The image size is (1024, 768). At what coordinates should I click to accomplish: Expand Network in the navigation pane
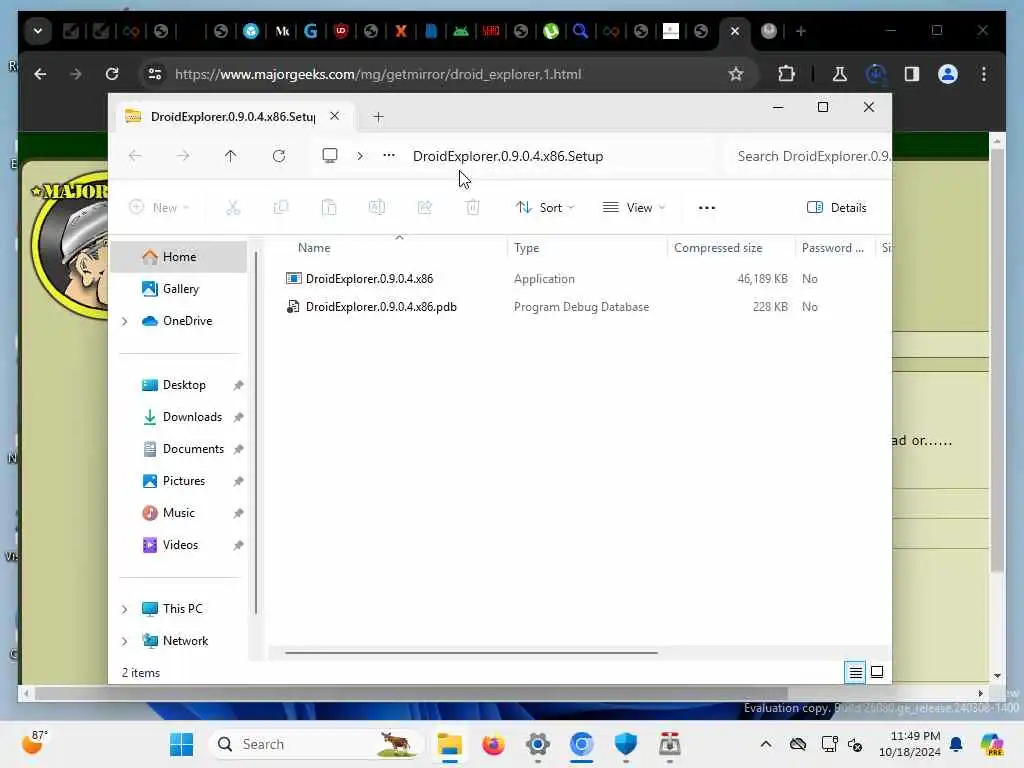pyautogui.click(x=125, y=641)
